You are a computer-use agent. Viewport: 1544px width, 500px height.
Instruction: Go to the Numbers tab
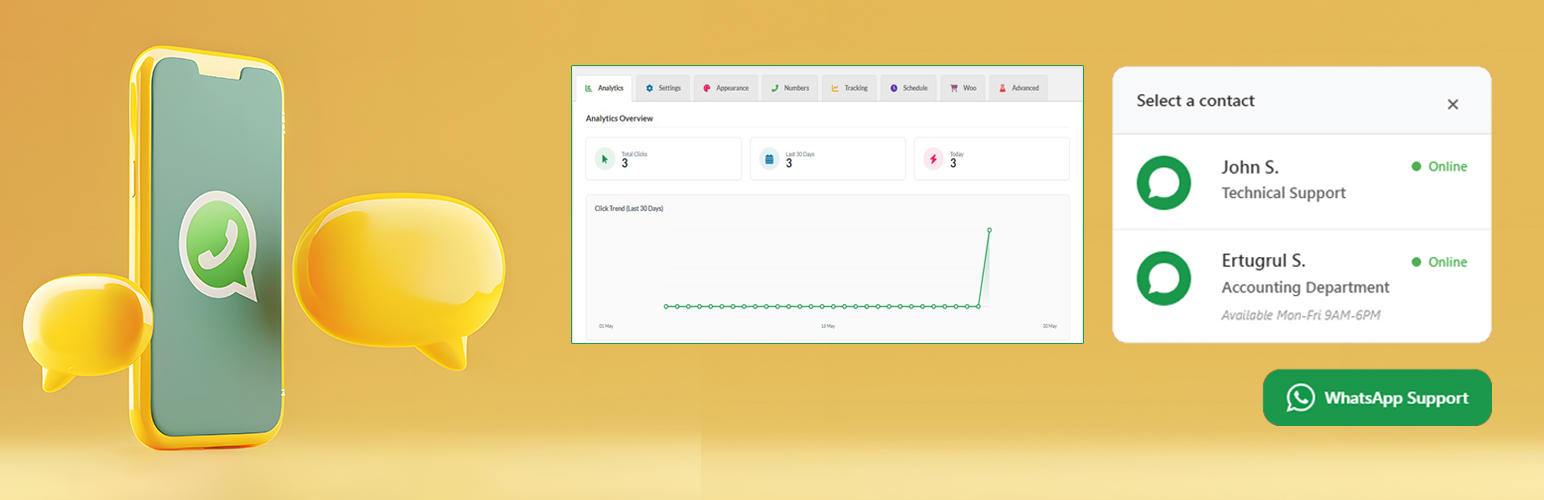coord(790,88)
